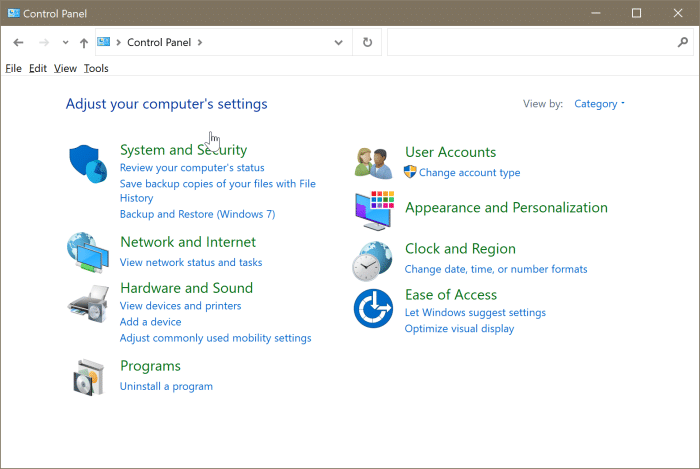Open the Ease of Access blue circle icon
The width and height of the screenshot is (700, 469).
coord(373,308)
